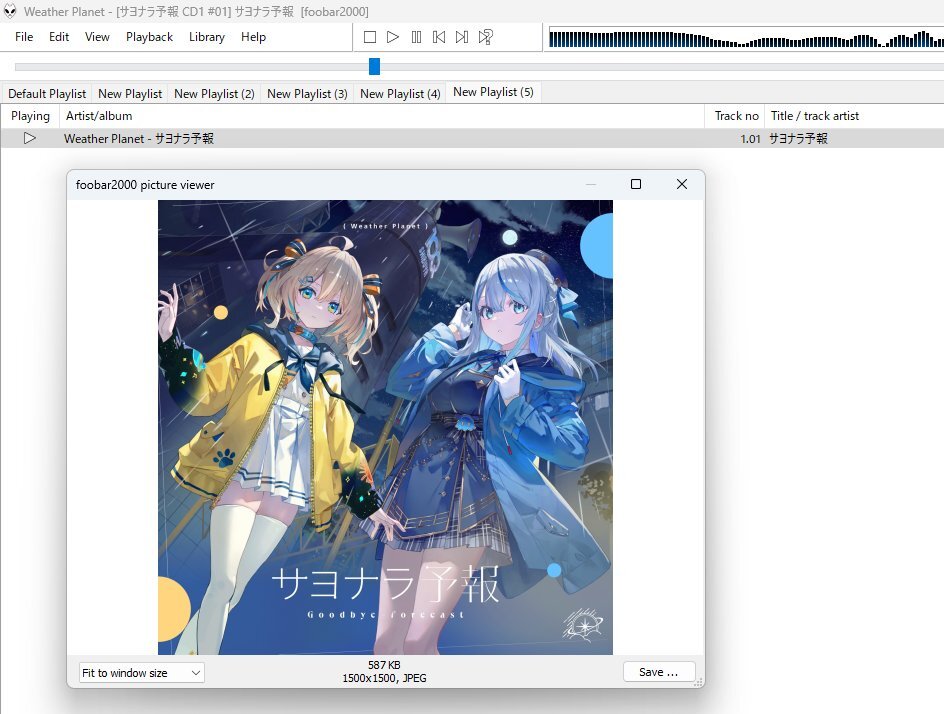Click the seekbar position handle

374,66
